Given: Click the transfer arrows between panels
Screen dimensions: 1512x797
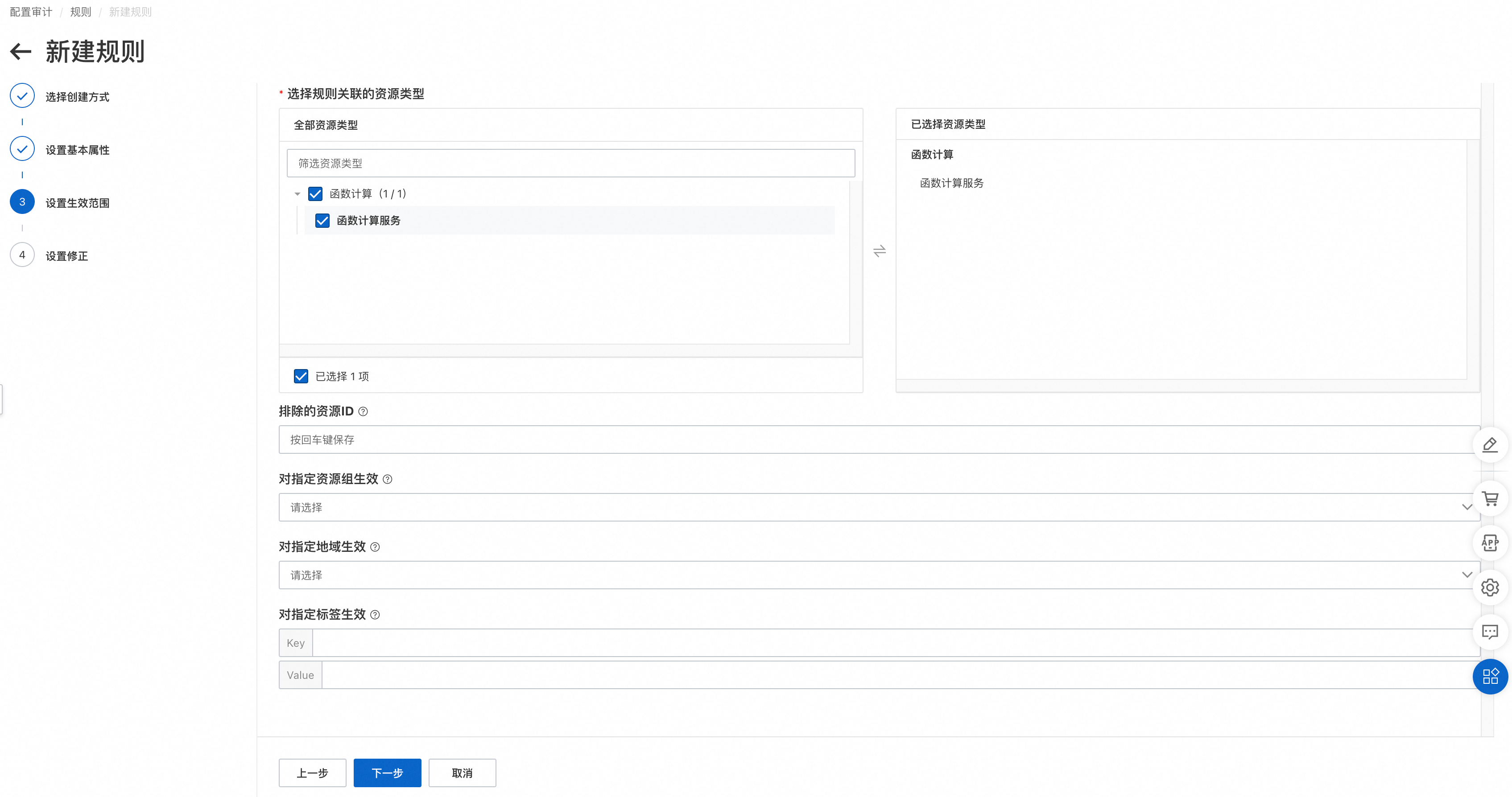Looking at the screenshot, I should (879, 251).
